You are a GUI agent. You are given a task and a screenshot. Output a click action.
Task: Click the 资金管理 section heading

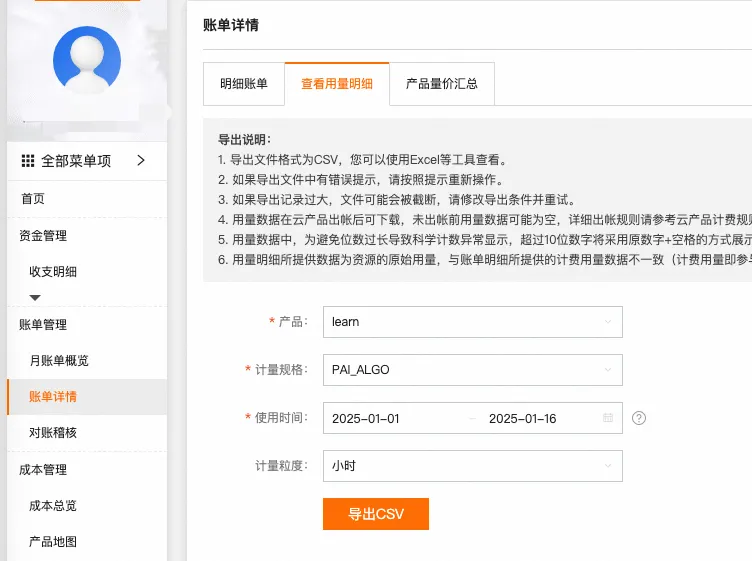pyautogui.click(x=43, y=235)
